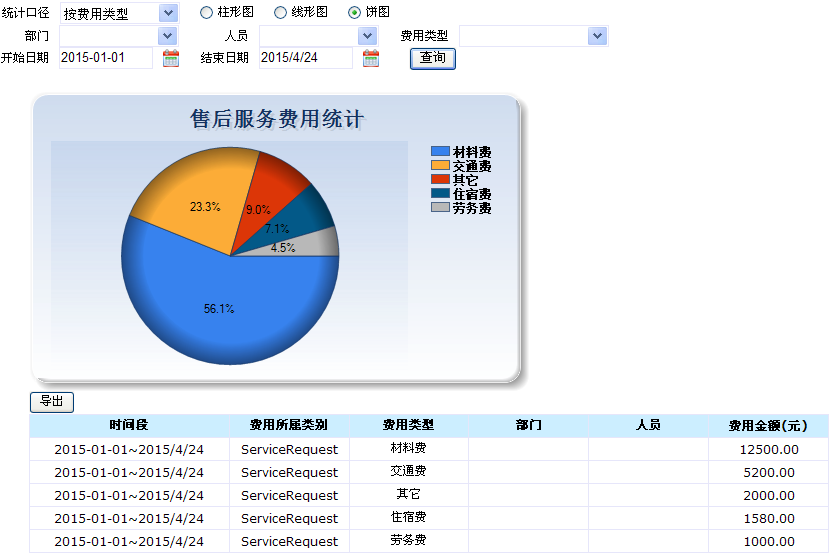835x558 pixels.
Task: Click the 其它 legend color swatch
Action: pos(440,179)
